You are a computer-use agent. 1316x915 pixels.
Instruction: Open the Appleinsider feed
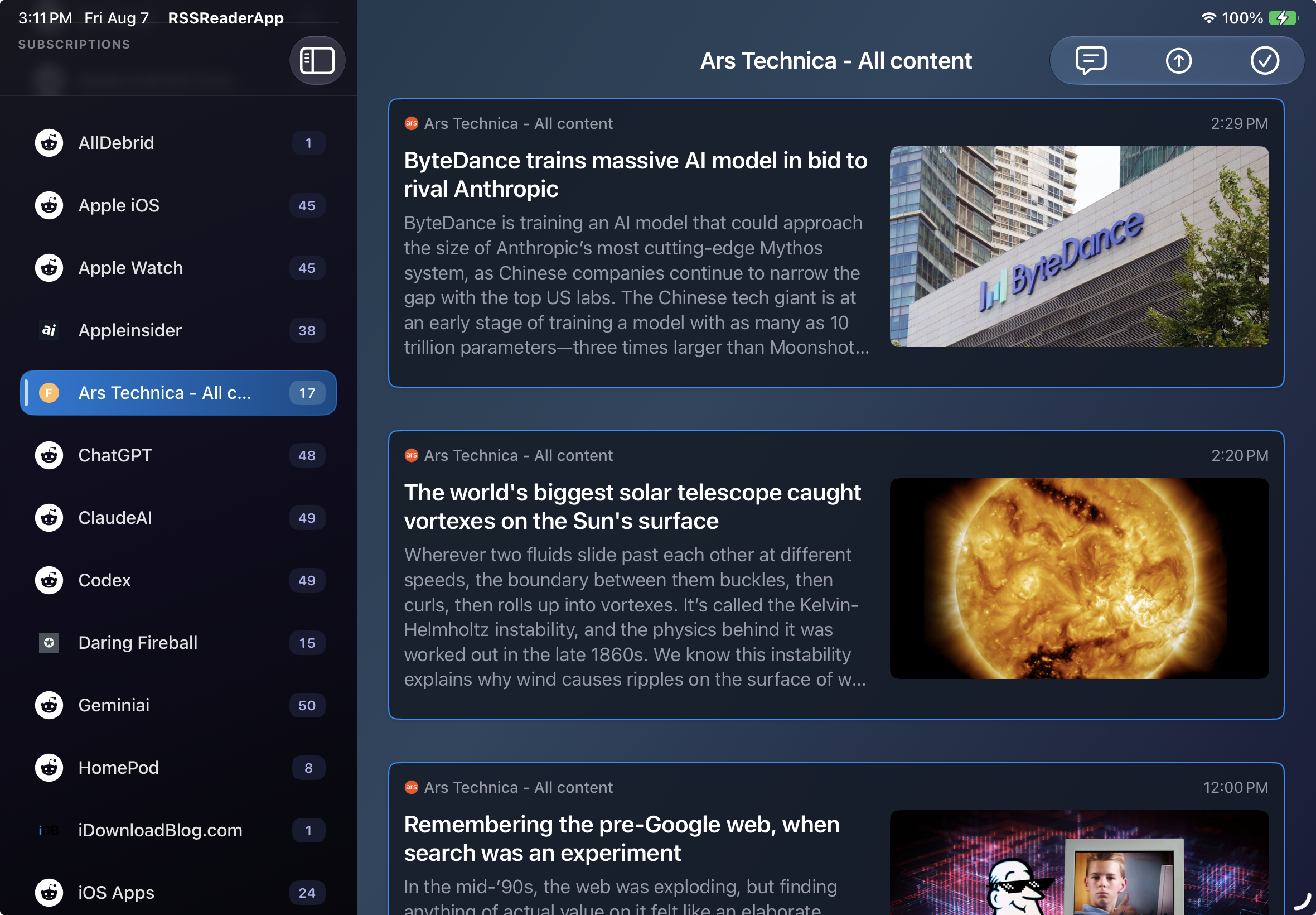pyautogui.click(x=178, y=330)
